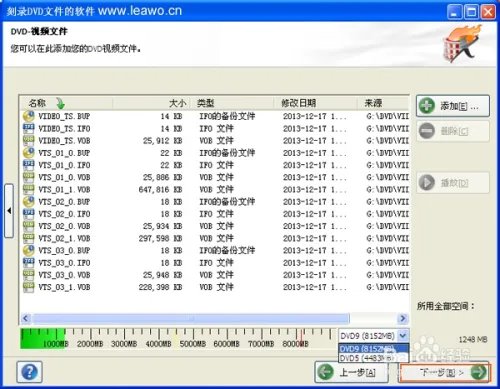Click the VOB icon beside VTS_03_1.VOB

[29, 287]
